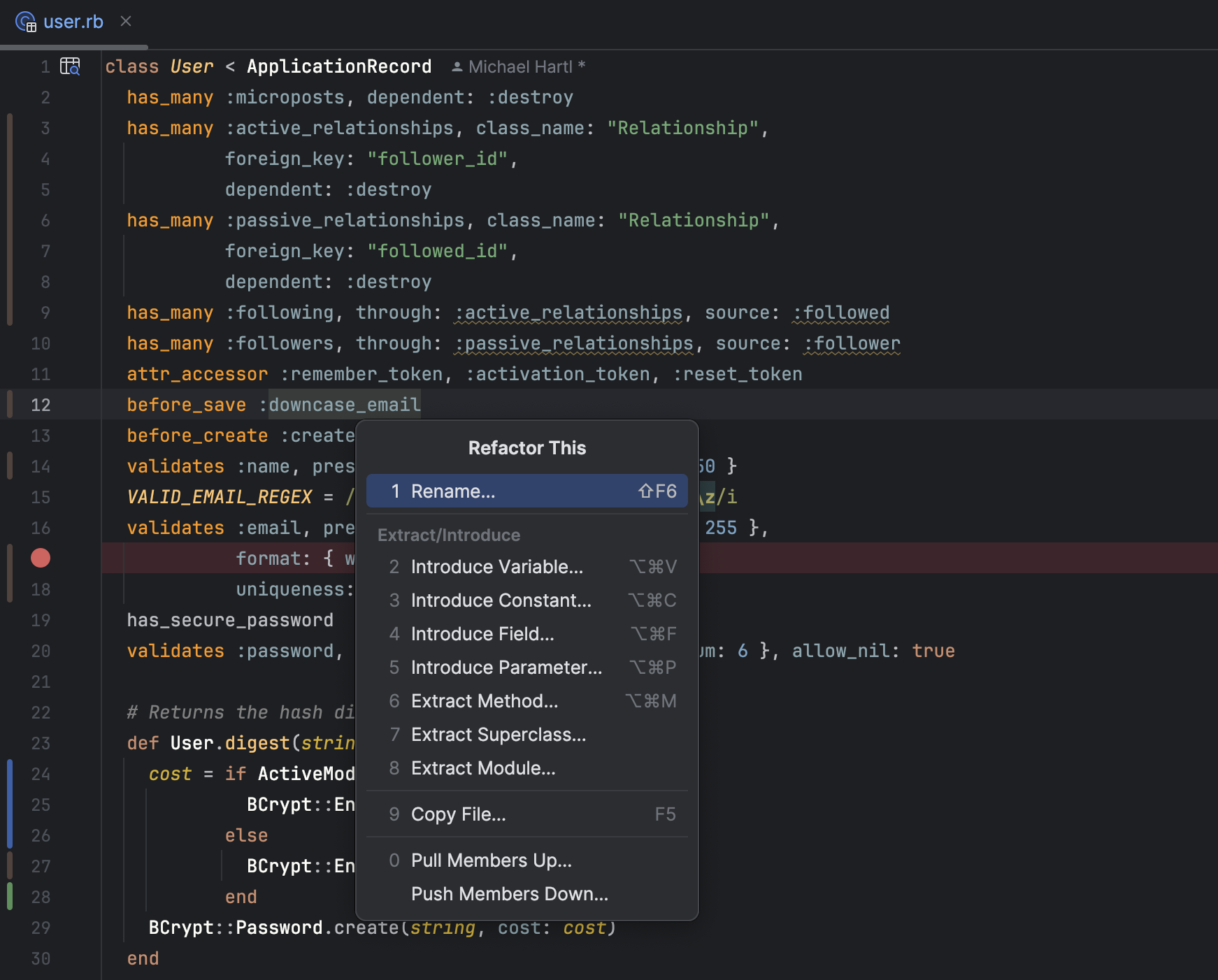The width and height of the screenshot is (1218, 980).
Task: Click the modified-line marker next to line 12
Action: [x=10, y=404]
